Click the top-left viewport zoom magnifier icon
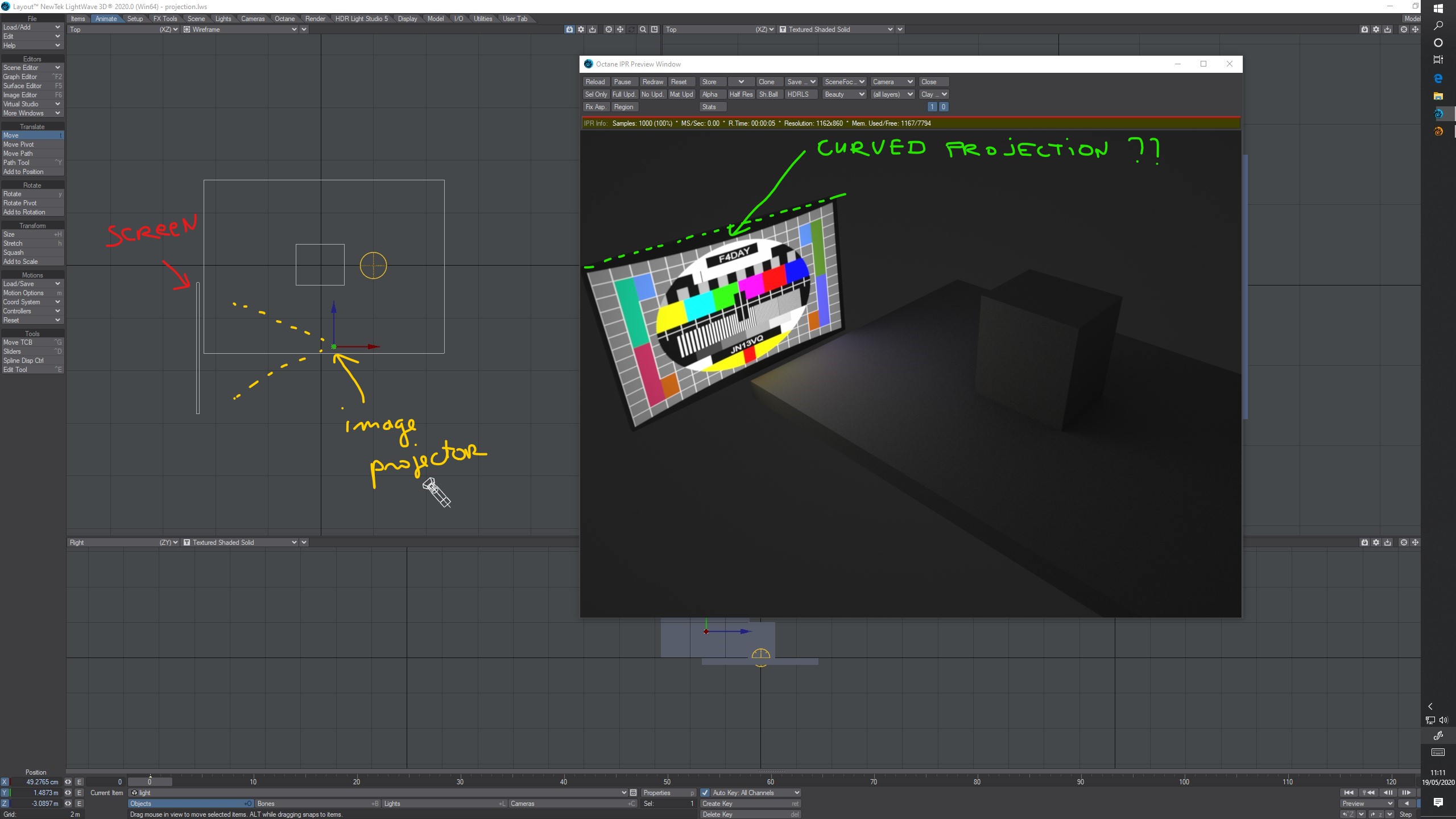 click(643, 30)
